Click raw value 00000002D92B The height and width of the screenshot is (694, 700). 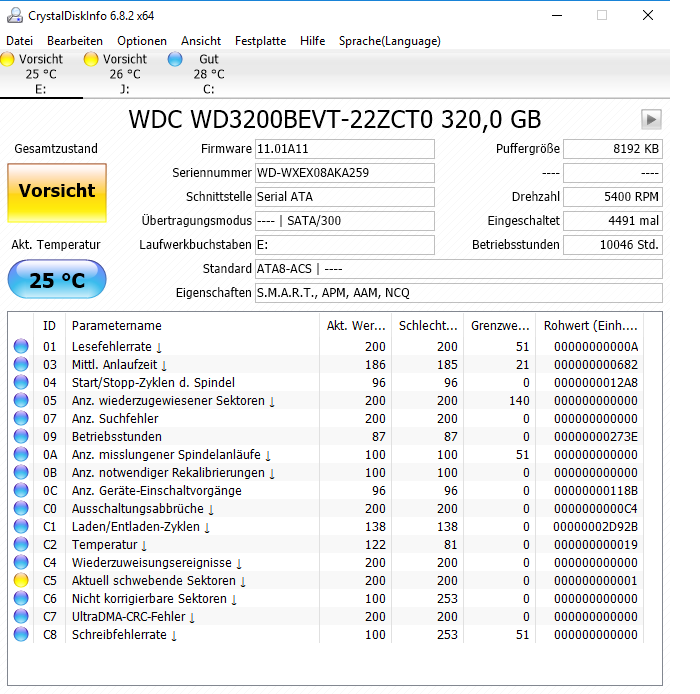pos(595,527)
